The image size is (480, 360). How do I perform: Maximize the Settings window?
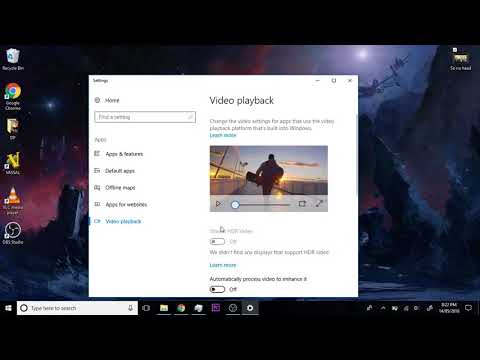click(334, 81)
